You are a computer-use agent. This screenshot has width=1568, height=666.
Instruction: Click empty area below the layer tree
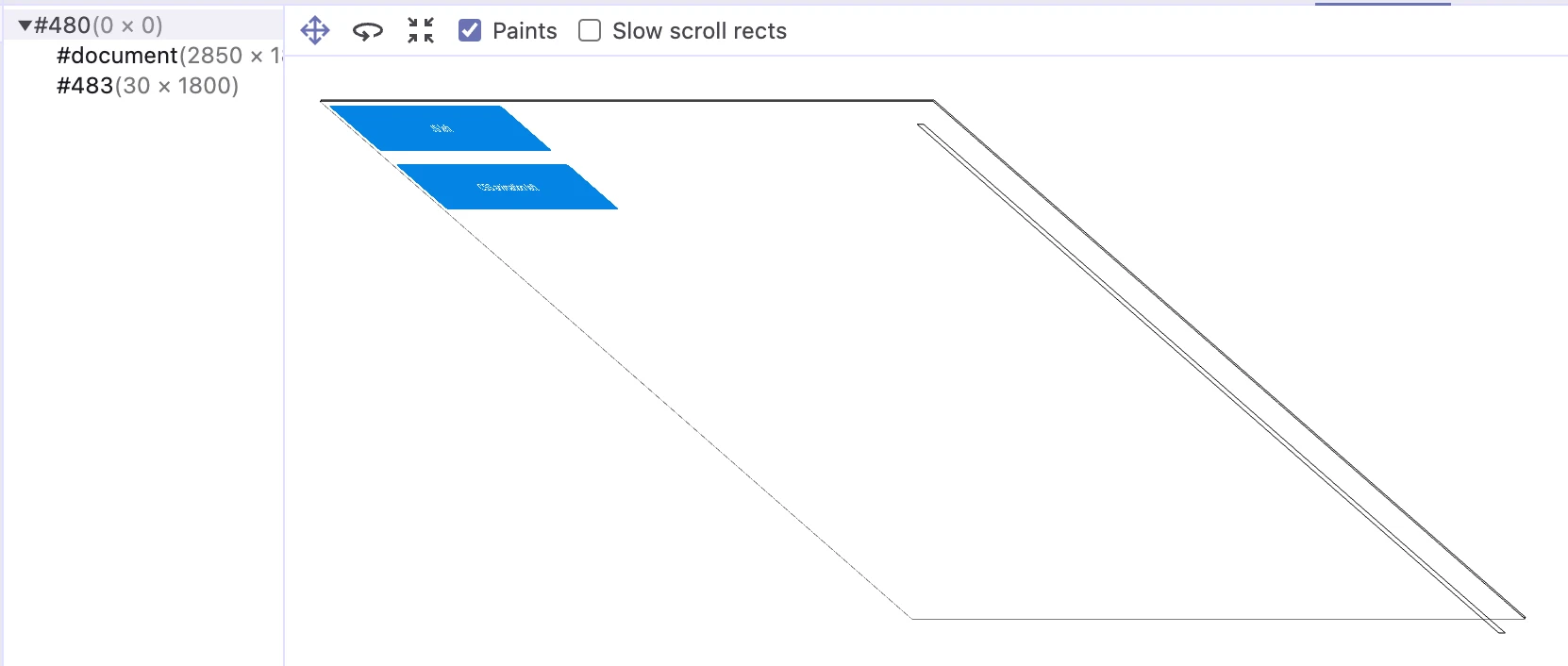pyautogui.click(x=142, y=377)
